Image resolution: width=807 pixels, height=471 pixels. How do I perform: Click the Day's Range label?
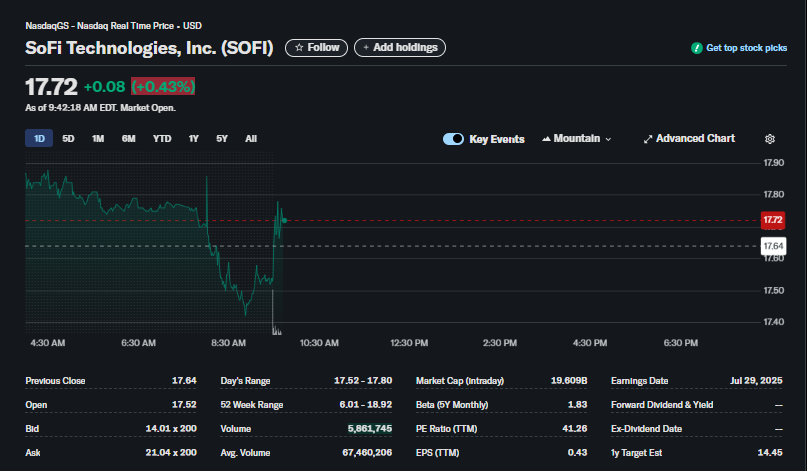coord(245,381)
